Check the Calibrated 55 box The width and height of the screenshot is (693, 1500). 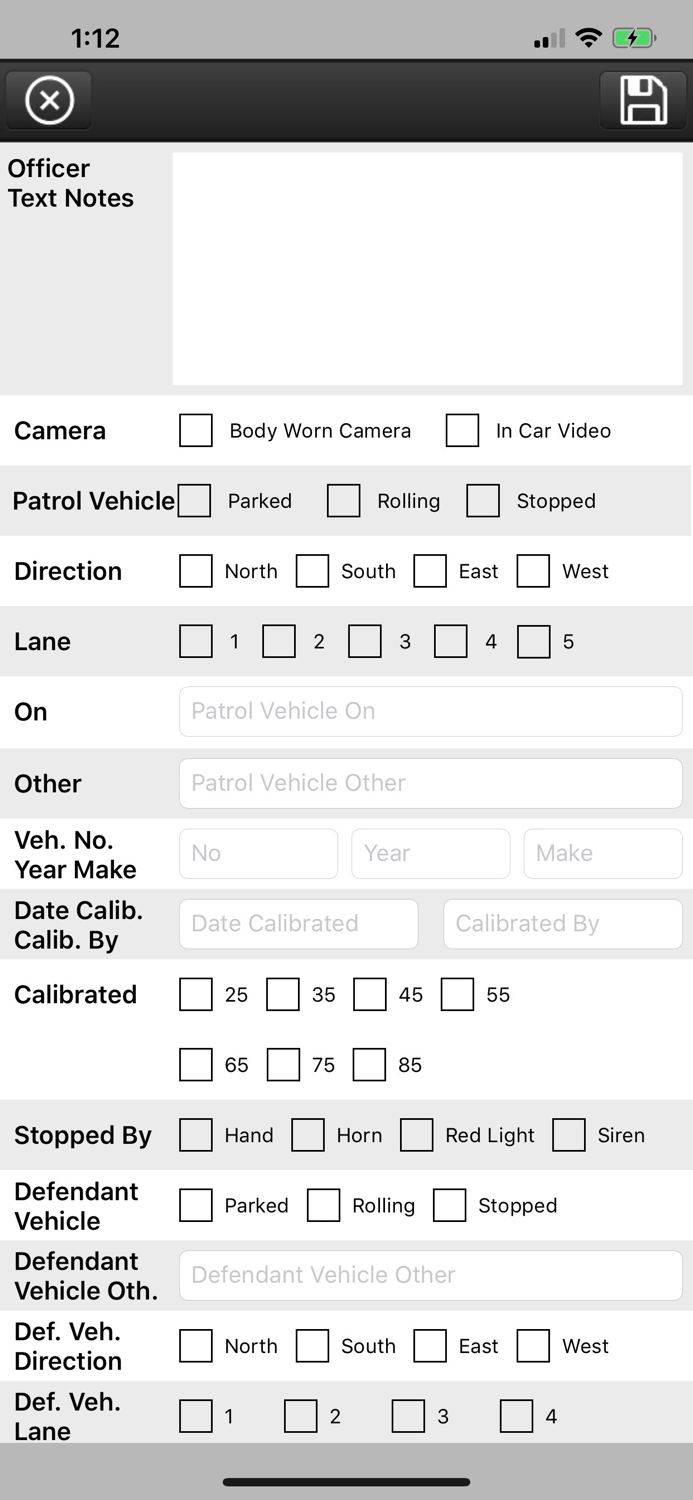pos(457,995)
